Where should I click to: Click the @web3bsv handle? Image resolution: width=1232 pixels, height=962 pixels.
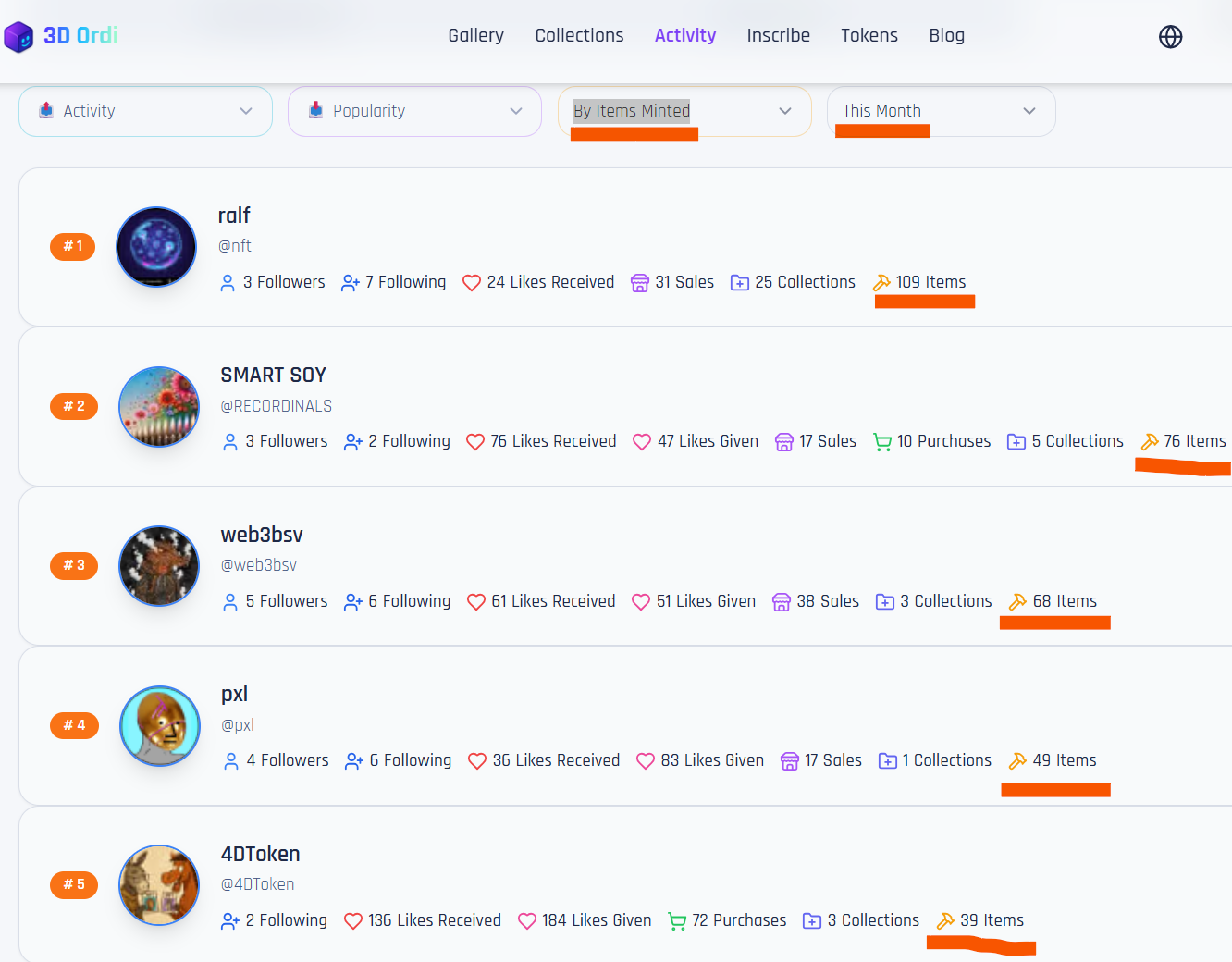tap(258, 565)
